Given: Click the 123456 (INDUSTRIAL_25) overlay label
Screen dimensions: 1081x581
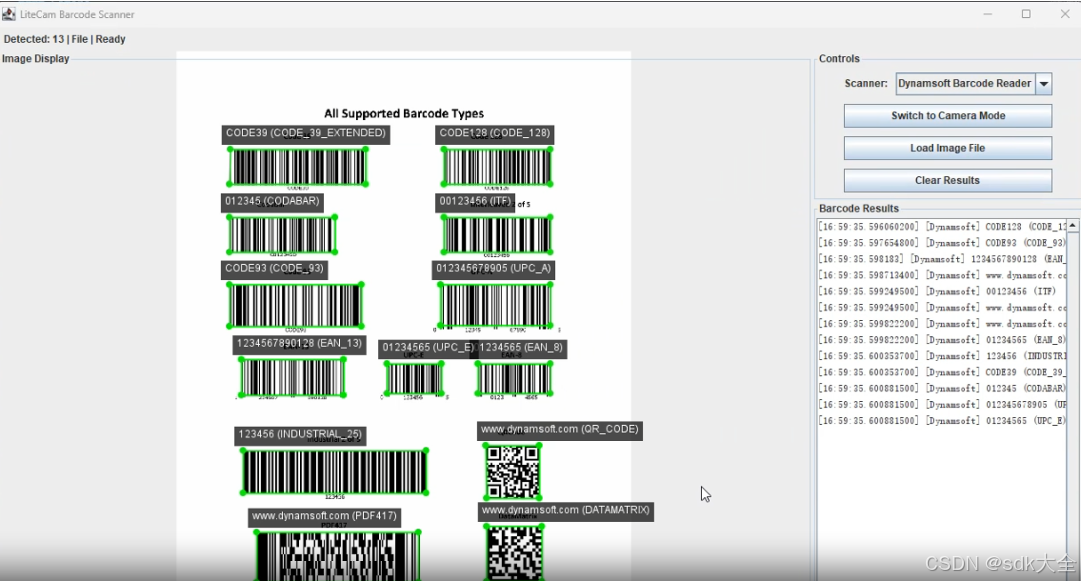Looking at the screenshot, I should pos(300,436).
